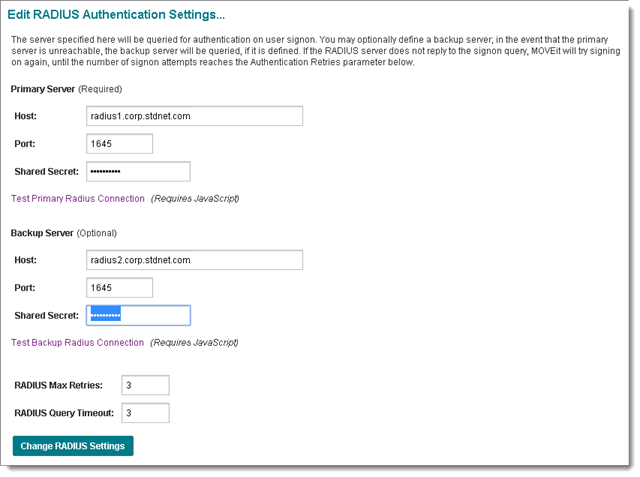The height and width of the screenshot is (477, 640).
Task: Open the Test Primary Radius Connection link
Action: tap(77, 199)
